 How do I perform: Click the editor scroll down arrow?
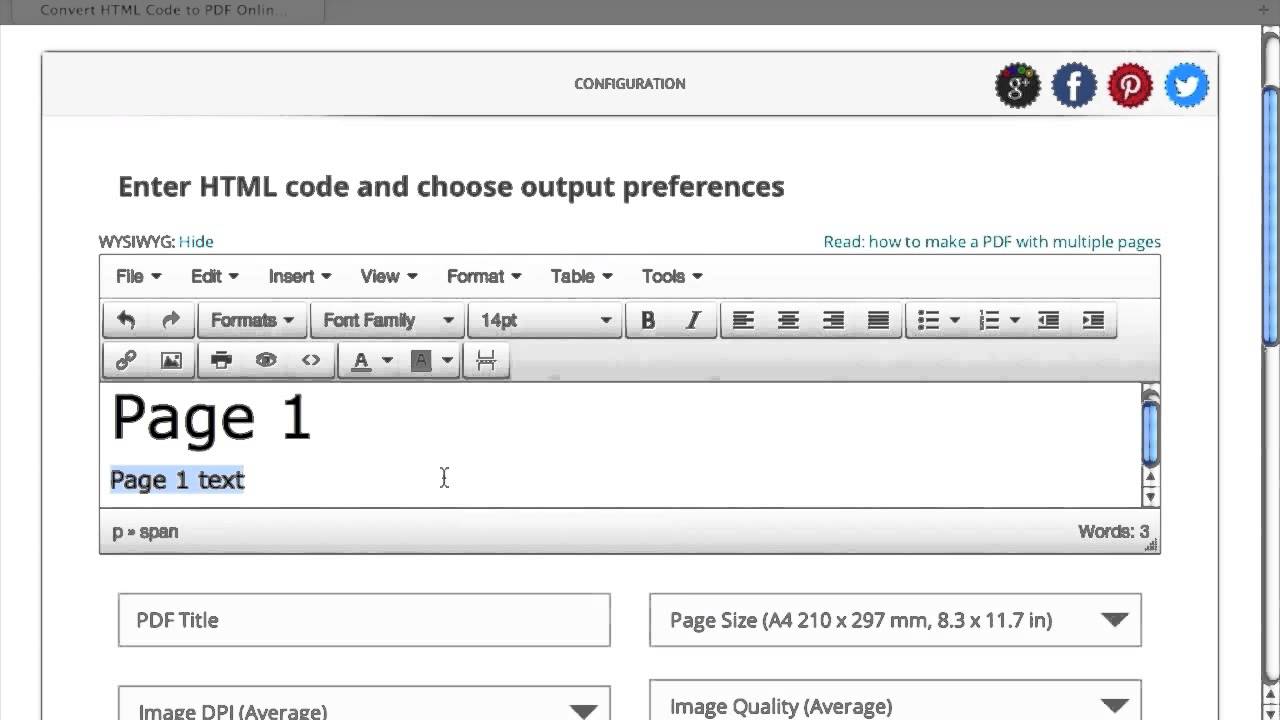pyautogui.click(x=1150, y=497)
